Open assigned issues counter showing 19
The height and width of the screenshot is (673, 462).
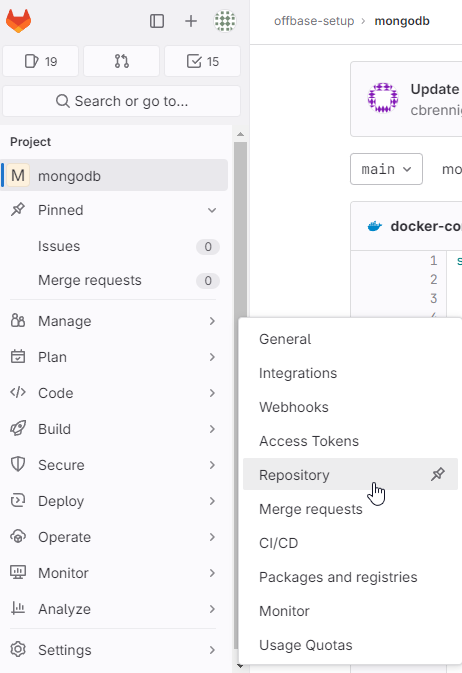pos(41,61)
